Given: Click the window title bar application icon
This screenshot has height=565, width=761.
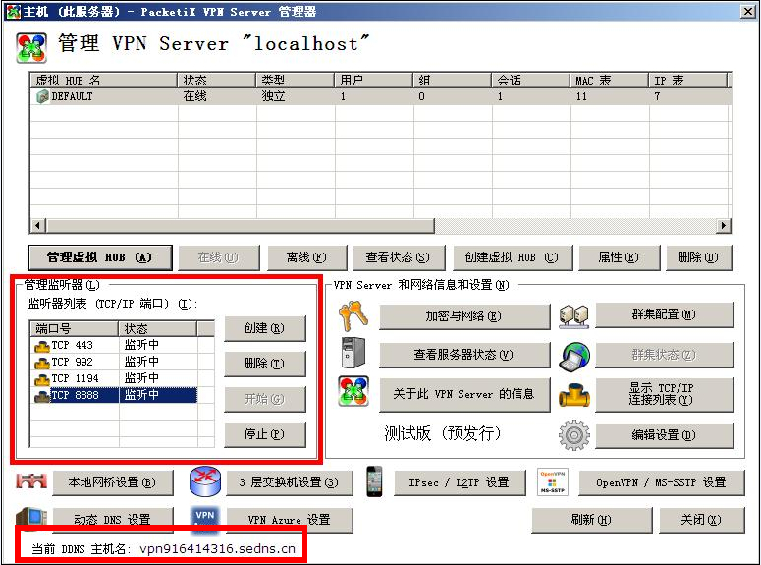Looking at the screenshot, I should click(14, 12).
